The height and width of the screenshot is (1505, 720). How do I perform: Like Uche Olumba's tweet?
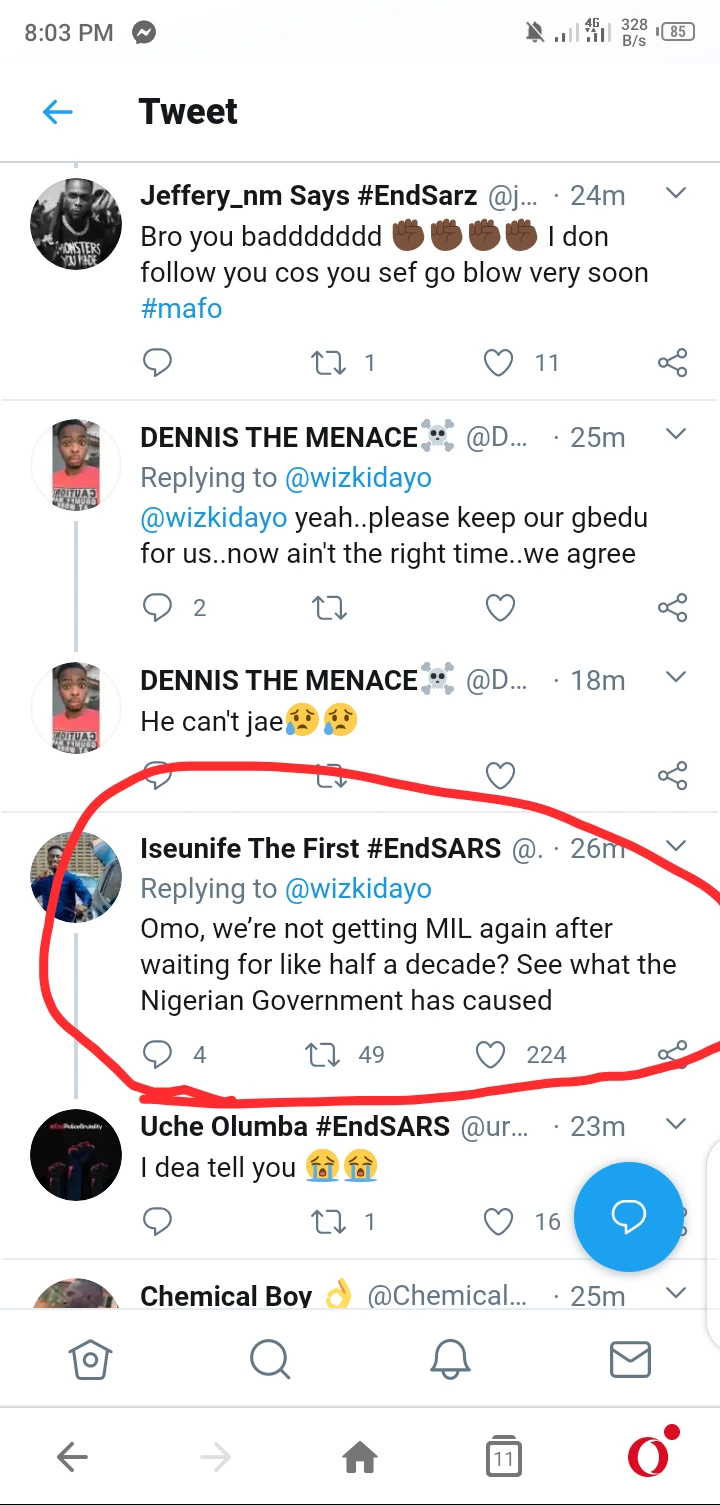[499, 1221]
